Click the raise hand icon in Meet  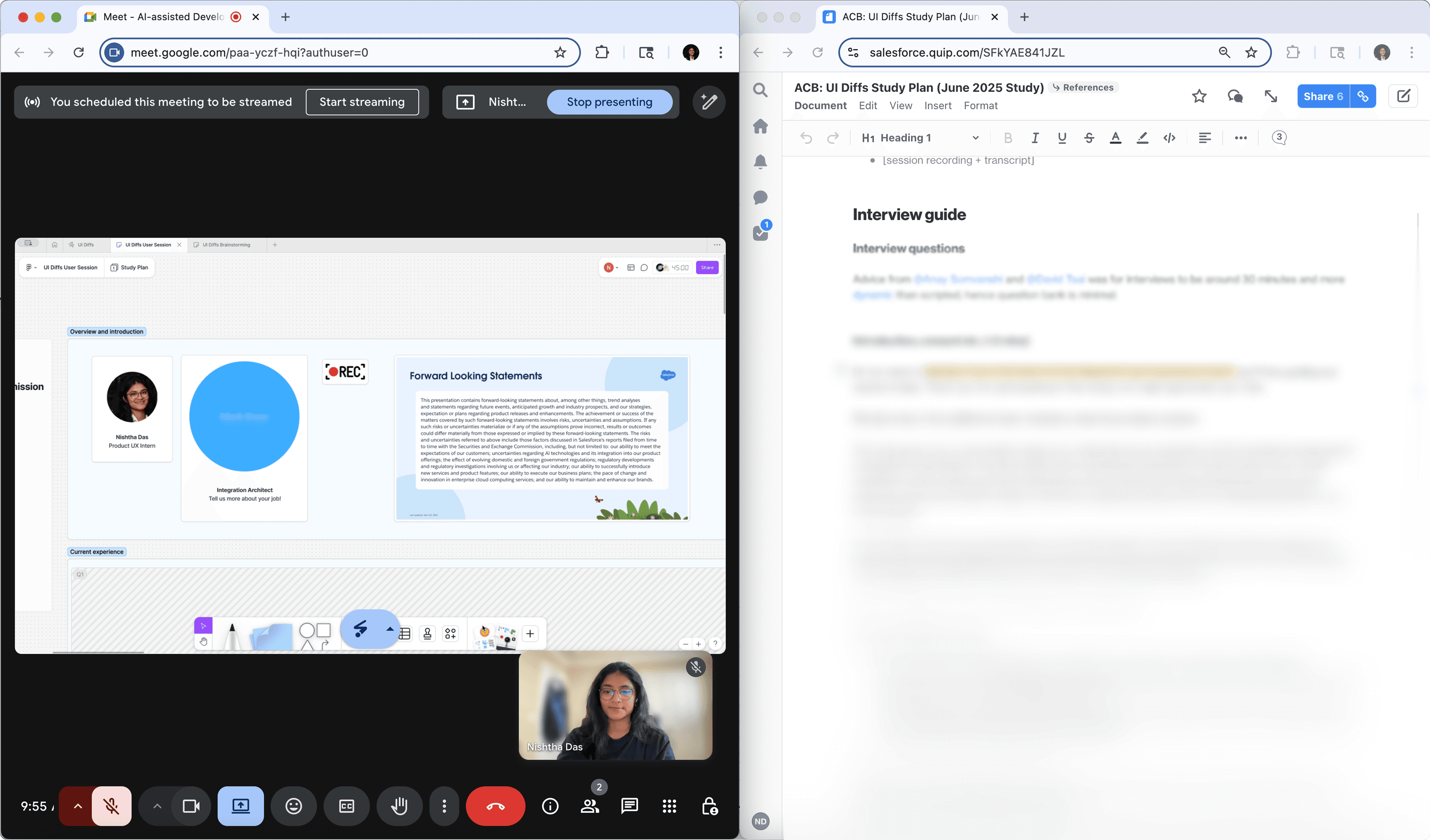[399, 806]
